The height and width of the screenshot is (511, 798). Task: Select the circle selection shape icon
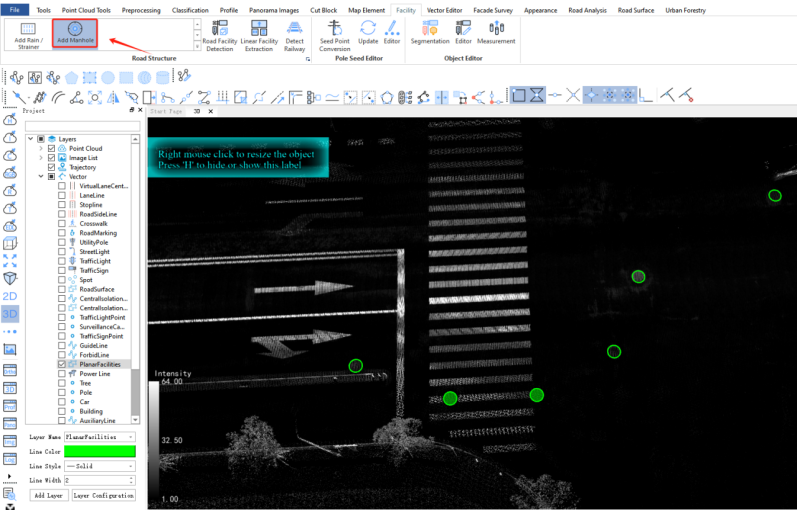[108, 77]
